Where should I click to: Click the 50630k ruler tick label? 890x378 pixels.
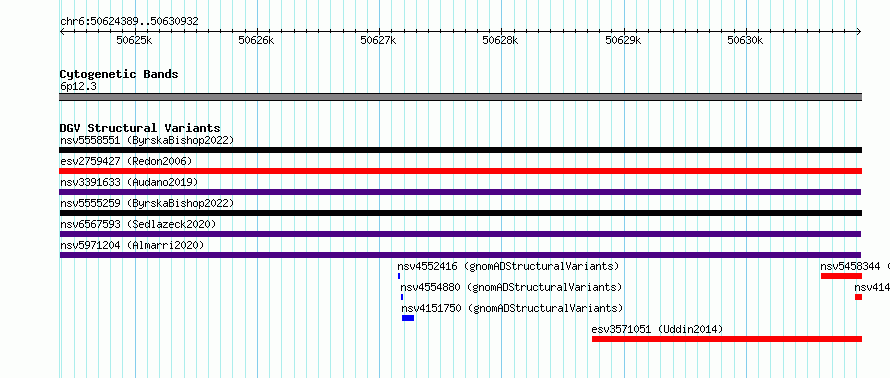click(x=745, y=41)
